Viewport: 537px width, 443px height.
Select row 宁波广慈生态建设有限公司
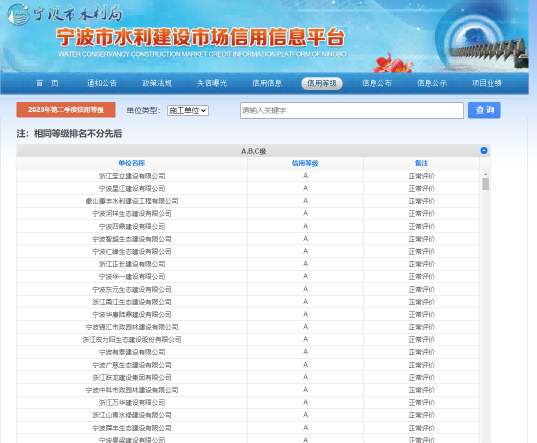coord(248,365)
